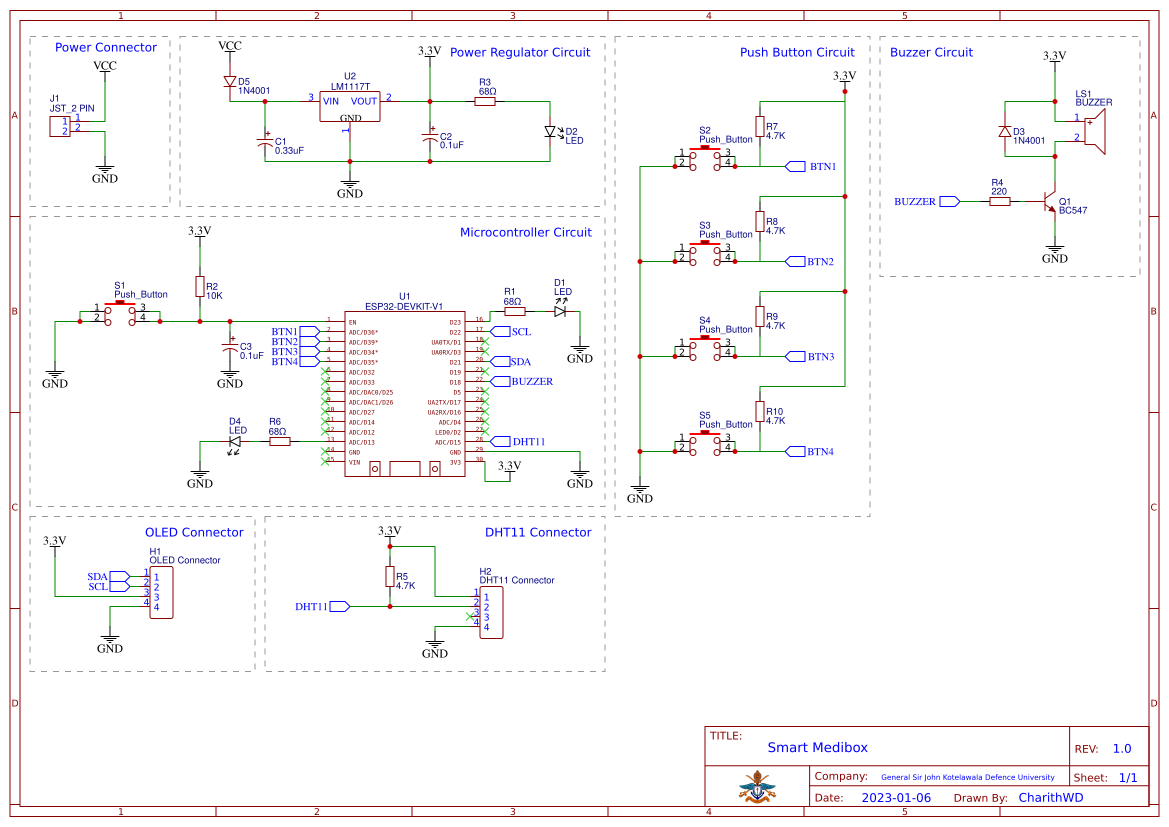Click the LM1117T voltage regulator symbol

[x=349, y=104]
